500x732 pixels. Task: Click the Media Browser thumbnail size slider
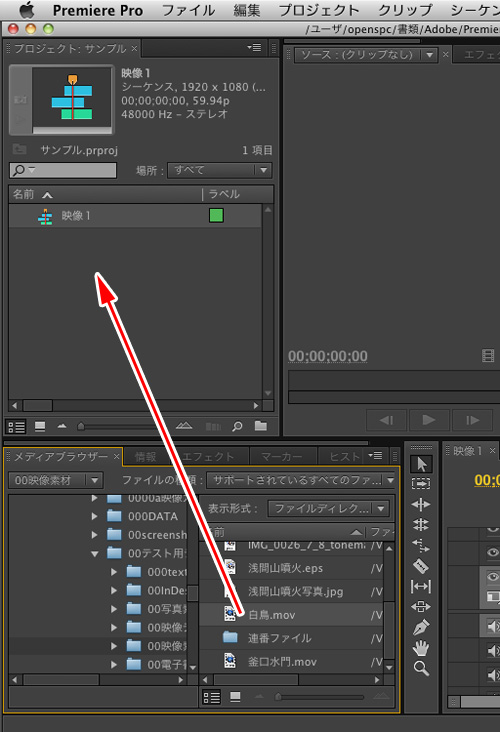click(x=278, y=697)
